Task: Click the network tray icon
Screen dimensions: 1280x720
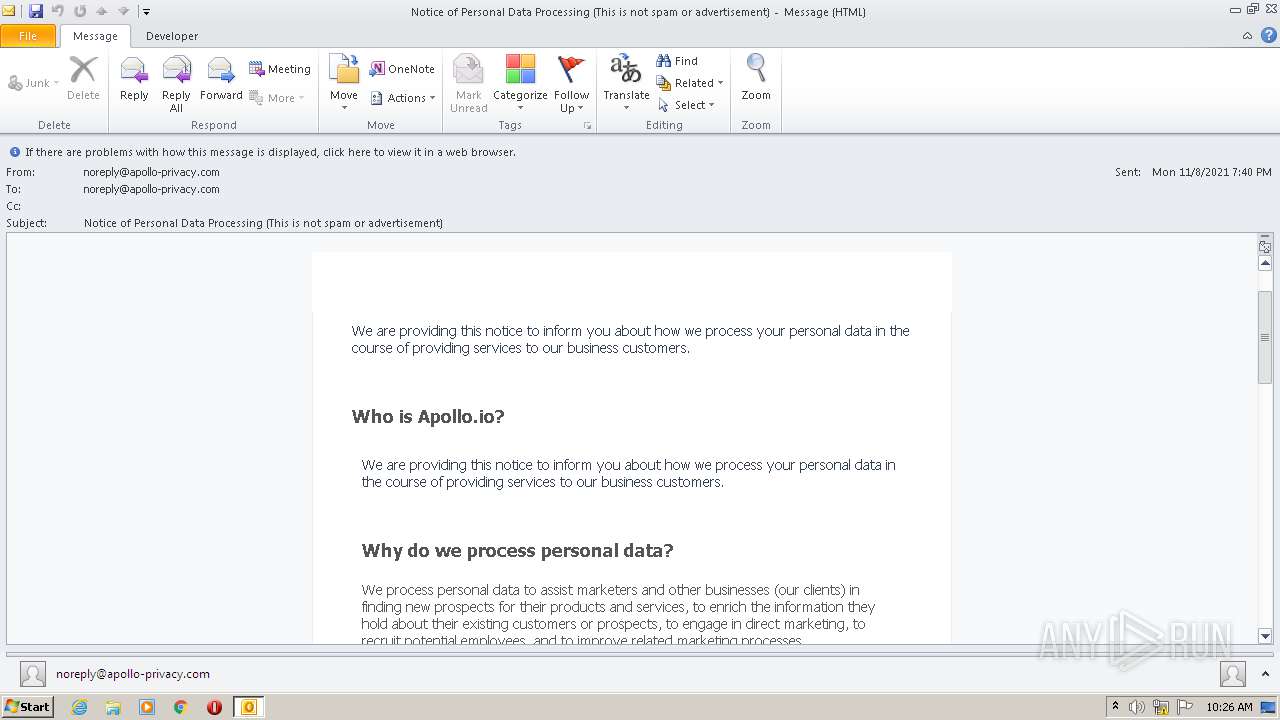Action: 1160,707
